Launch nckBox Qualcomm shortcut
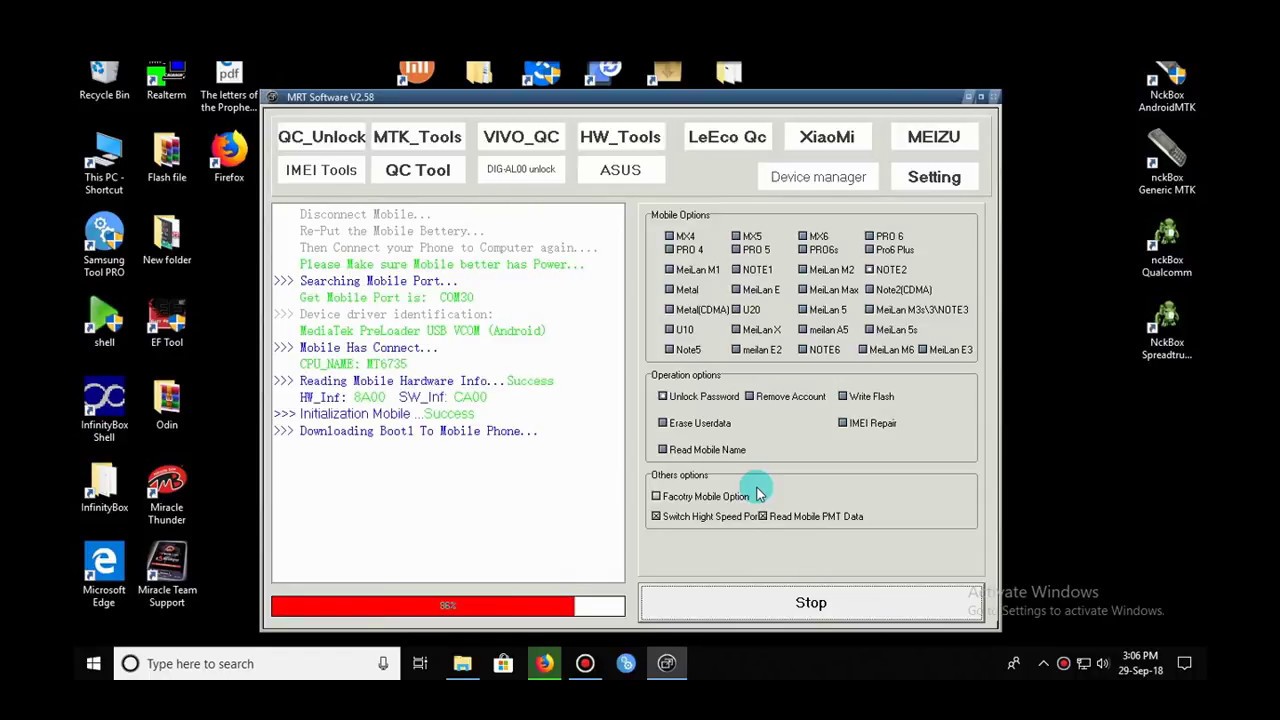Viewport: 1280px width, 720px height. pyautogui.click(x=1166, y=246)
